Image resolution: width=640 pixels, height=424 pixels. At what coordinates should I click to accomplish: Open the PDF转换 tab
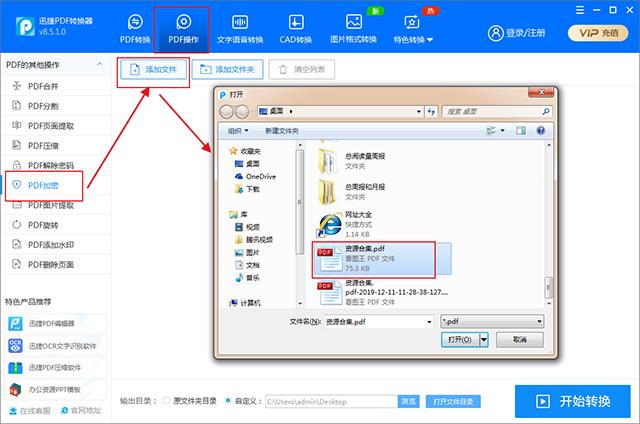point(135,29)
